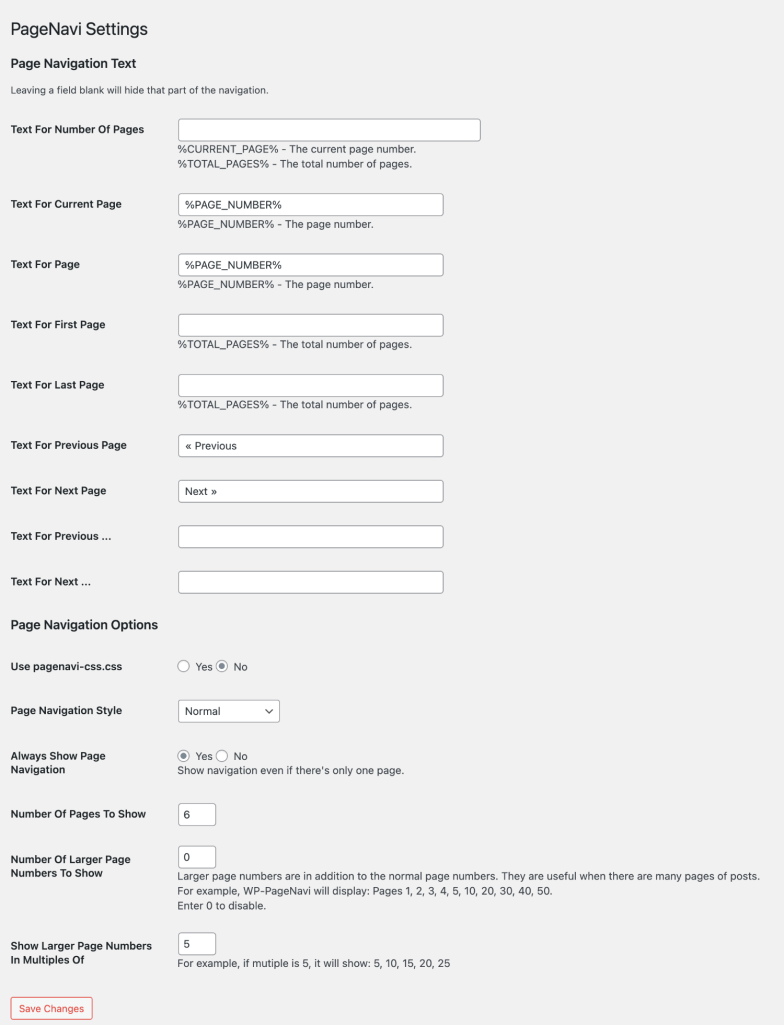This screenshot has height=1025, width=784.
Task: Click the Multiples Of value field
Action: coord(196,943)
